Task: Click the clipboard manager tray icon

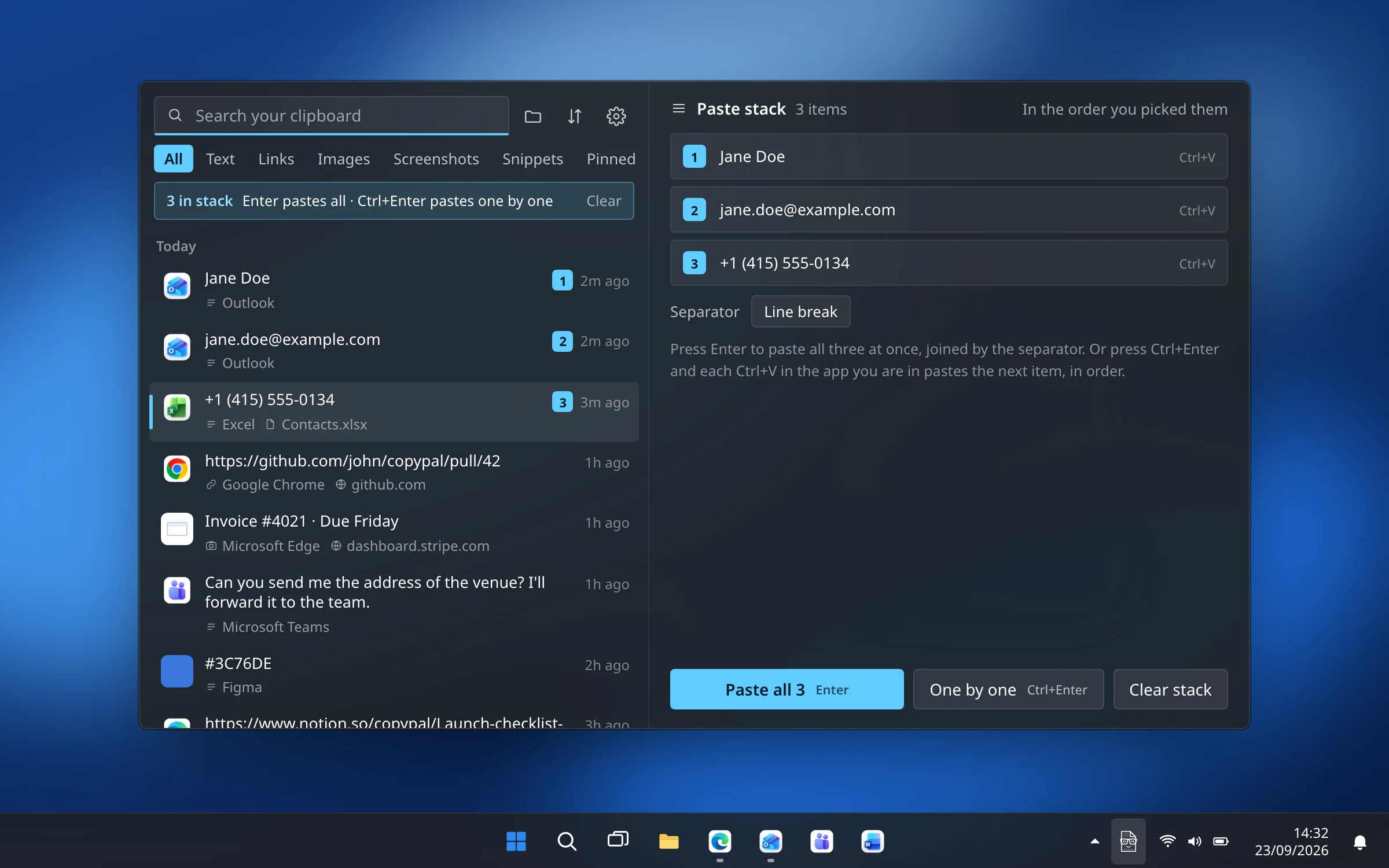Action: 1128,841
